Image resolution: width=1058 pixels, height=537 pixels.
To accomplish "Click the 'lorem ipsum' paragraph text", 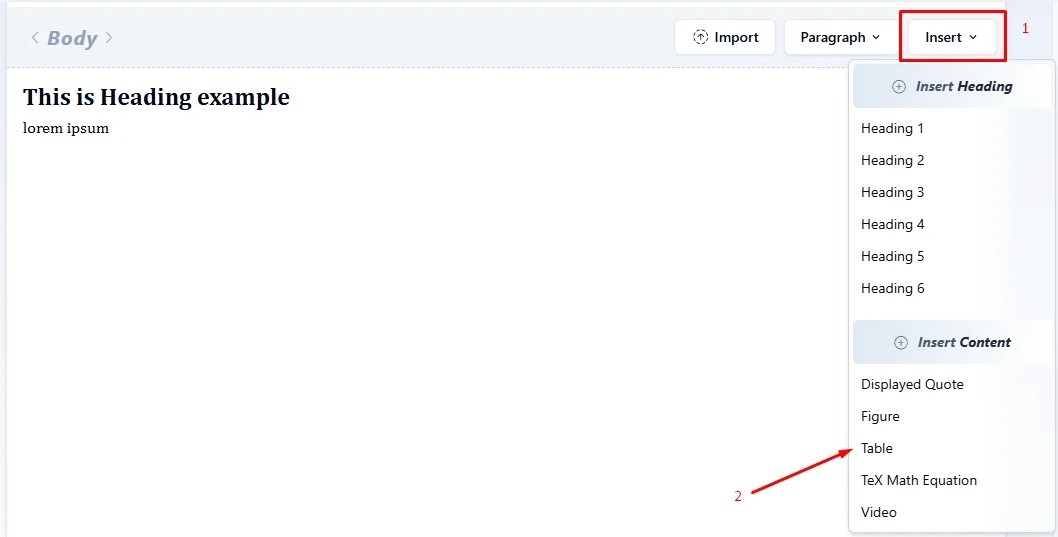I will tap(66, 128).
